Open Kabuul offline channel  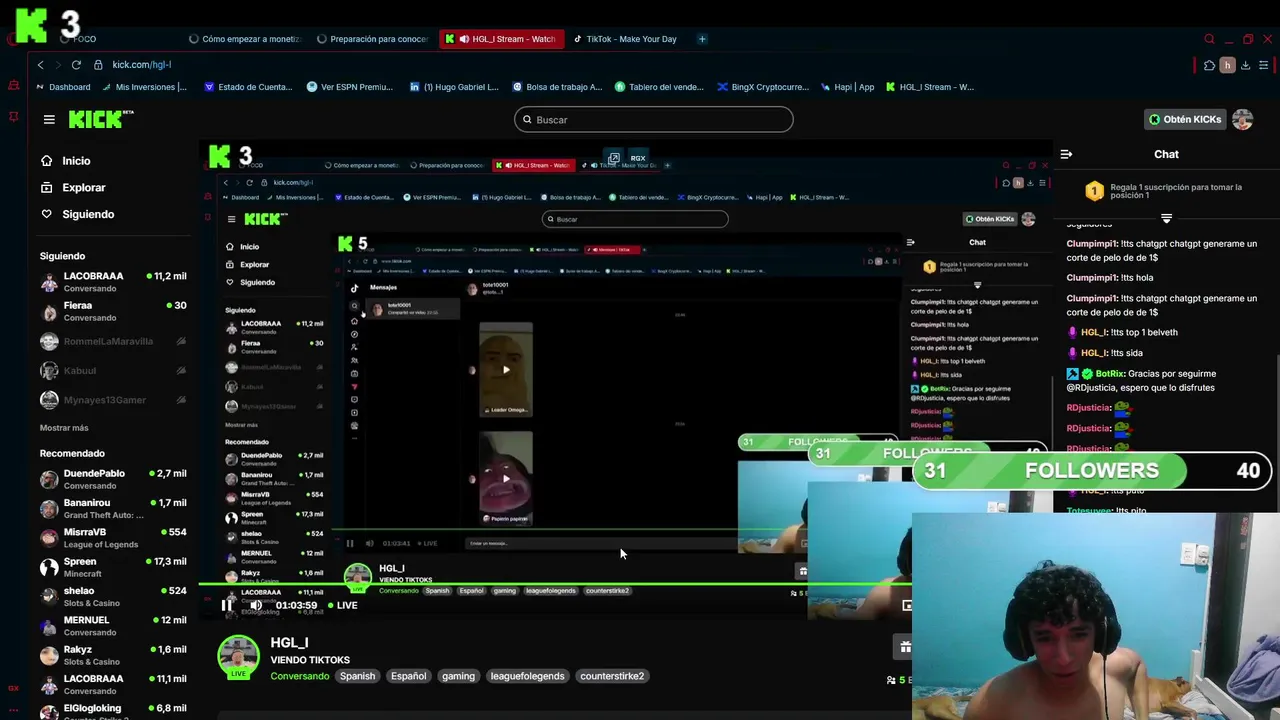click(x=113, y=370)
